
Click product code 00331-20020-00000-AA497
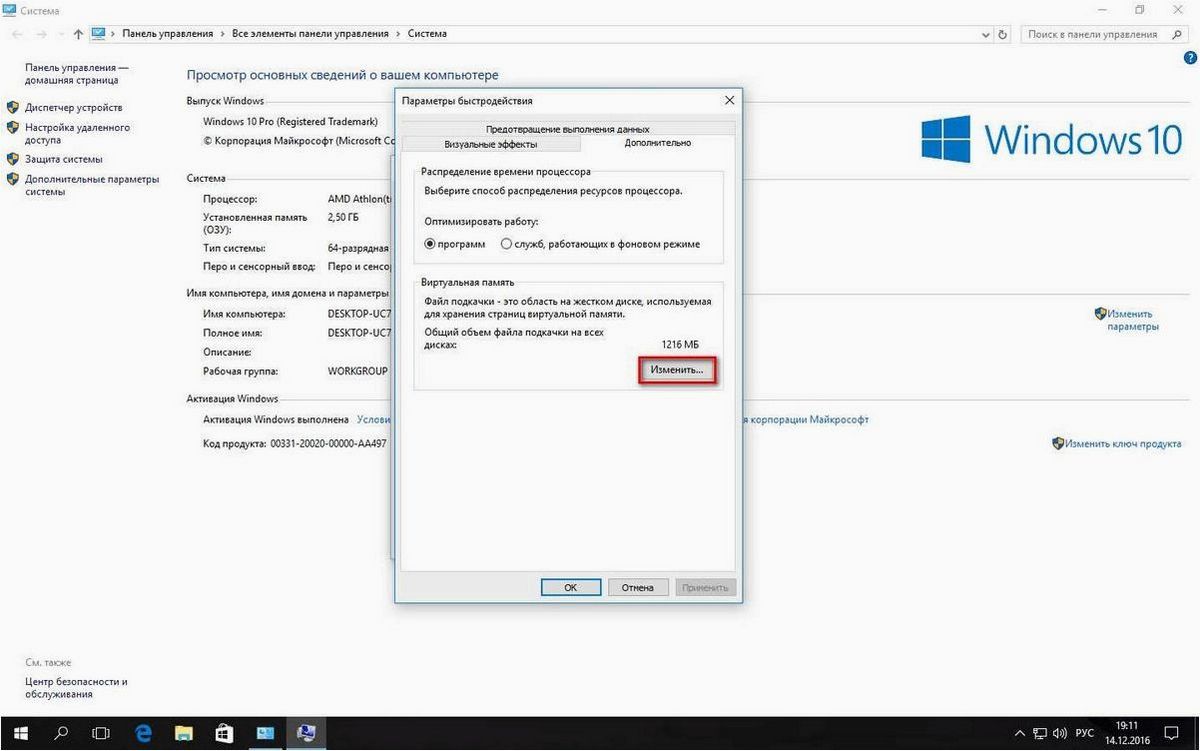click(x=327, y=443)
